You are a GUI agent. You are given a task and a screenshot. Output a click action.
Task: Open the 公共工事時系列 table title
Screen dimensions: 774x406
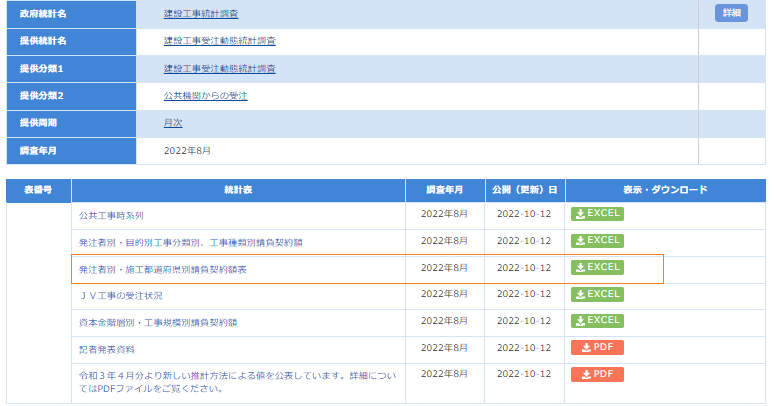[111, 215]
